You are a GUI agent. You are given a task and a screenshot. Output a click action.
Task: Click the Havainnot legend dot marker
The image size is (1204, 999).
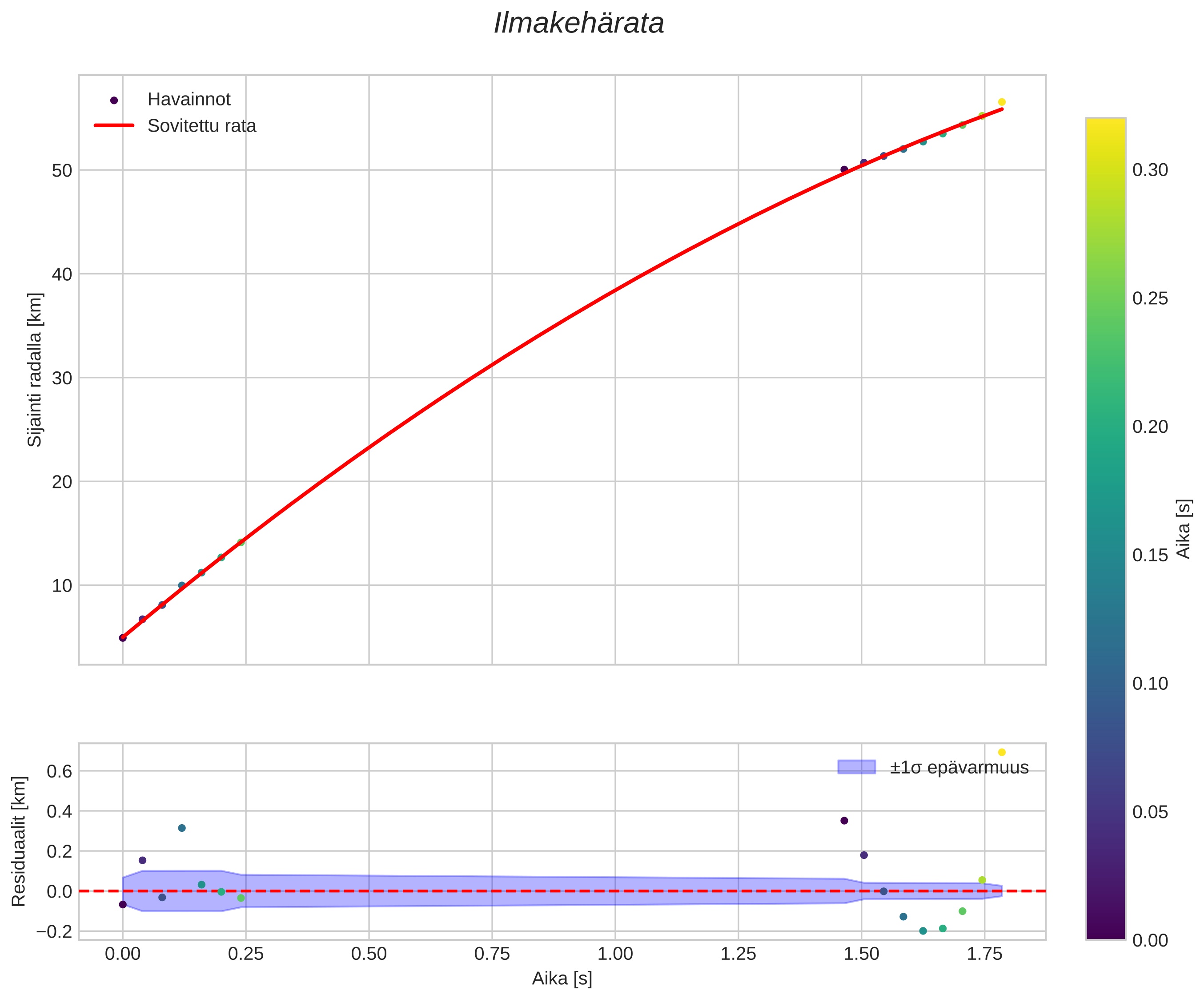coord(113,101)
